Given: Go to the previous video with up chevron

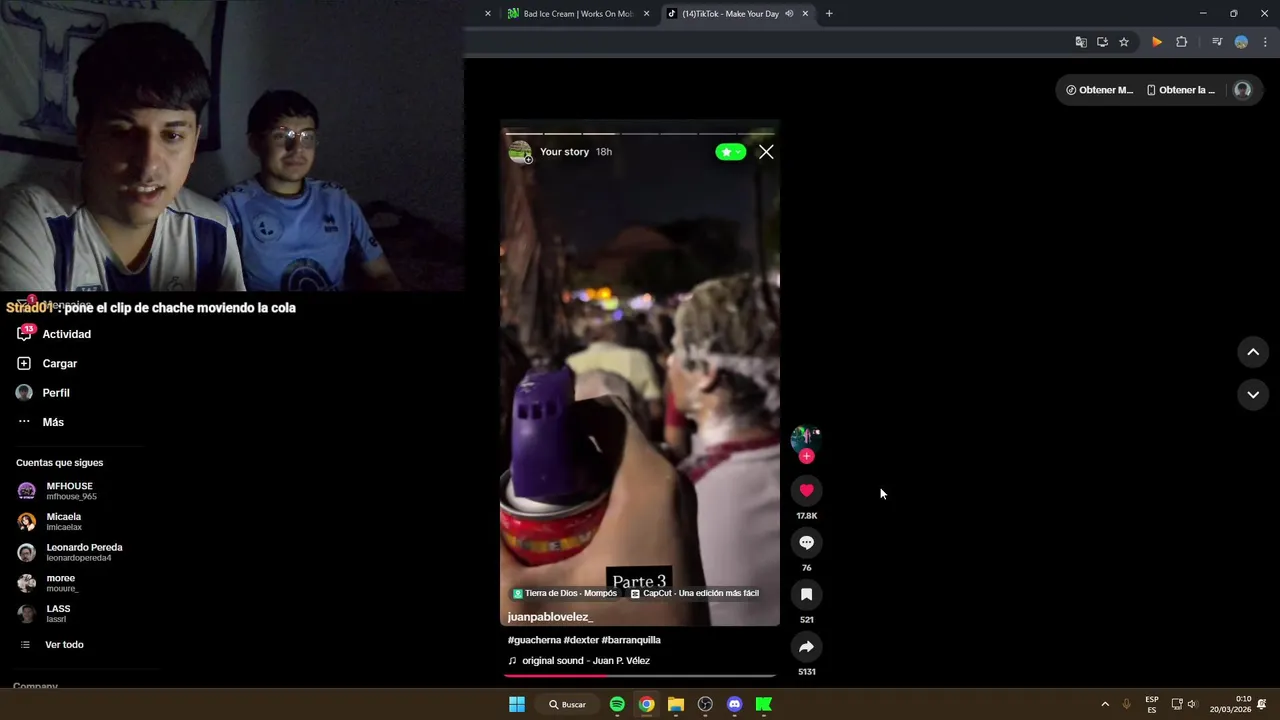Looking at the screenshot, I should pos(1252,352).
